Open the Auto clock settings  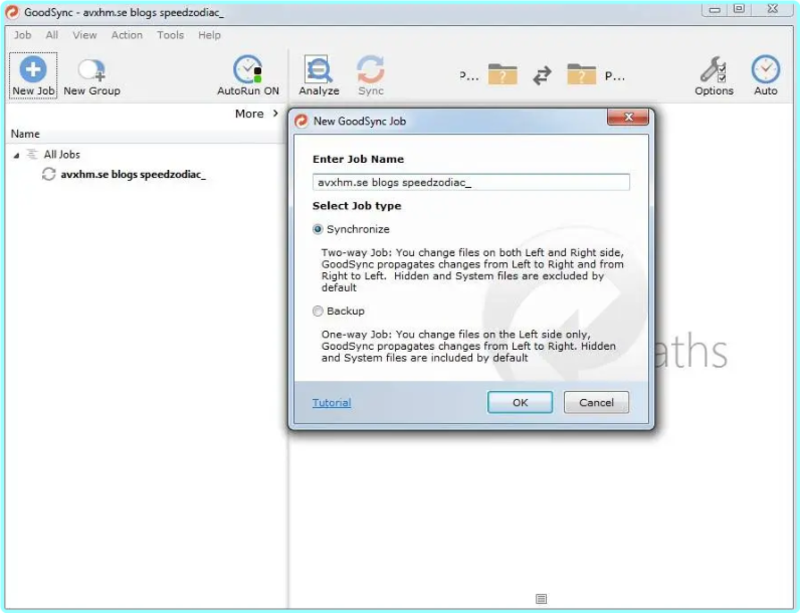point(765,69)
